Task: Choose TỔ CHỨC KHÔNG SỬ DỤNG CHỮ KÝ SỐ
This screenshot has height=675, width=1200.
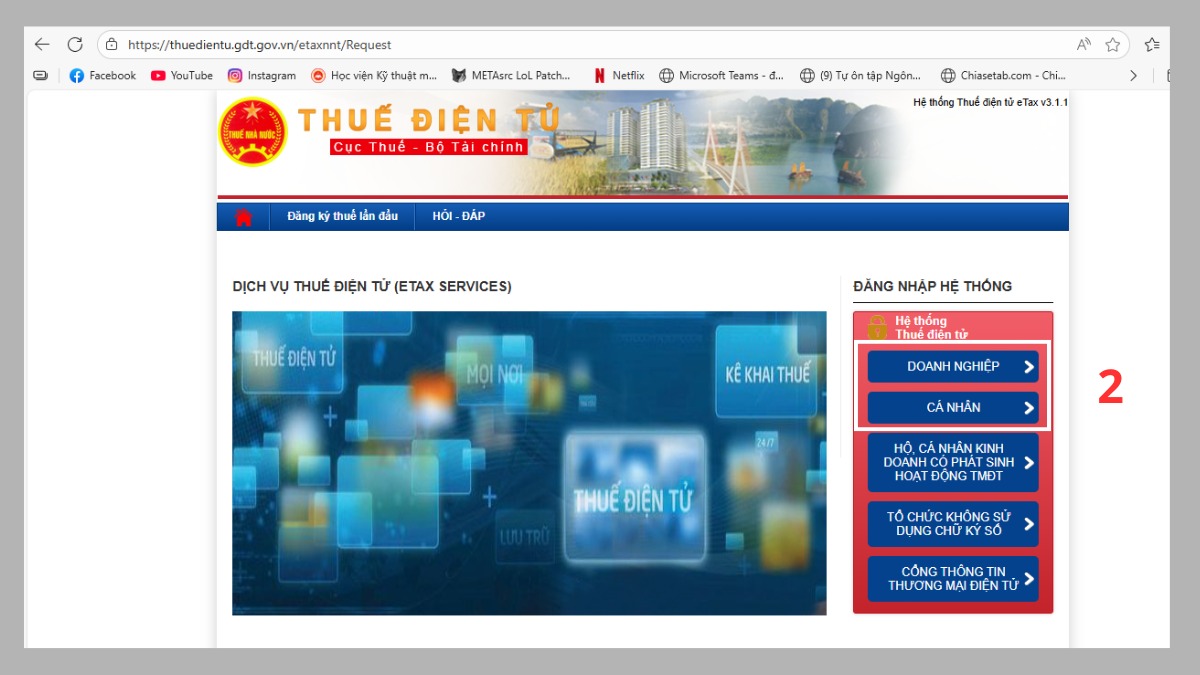Action: (x=953, y=524)
